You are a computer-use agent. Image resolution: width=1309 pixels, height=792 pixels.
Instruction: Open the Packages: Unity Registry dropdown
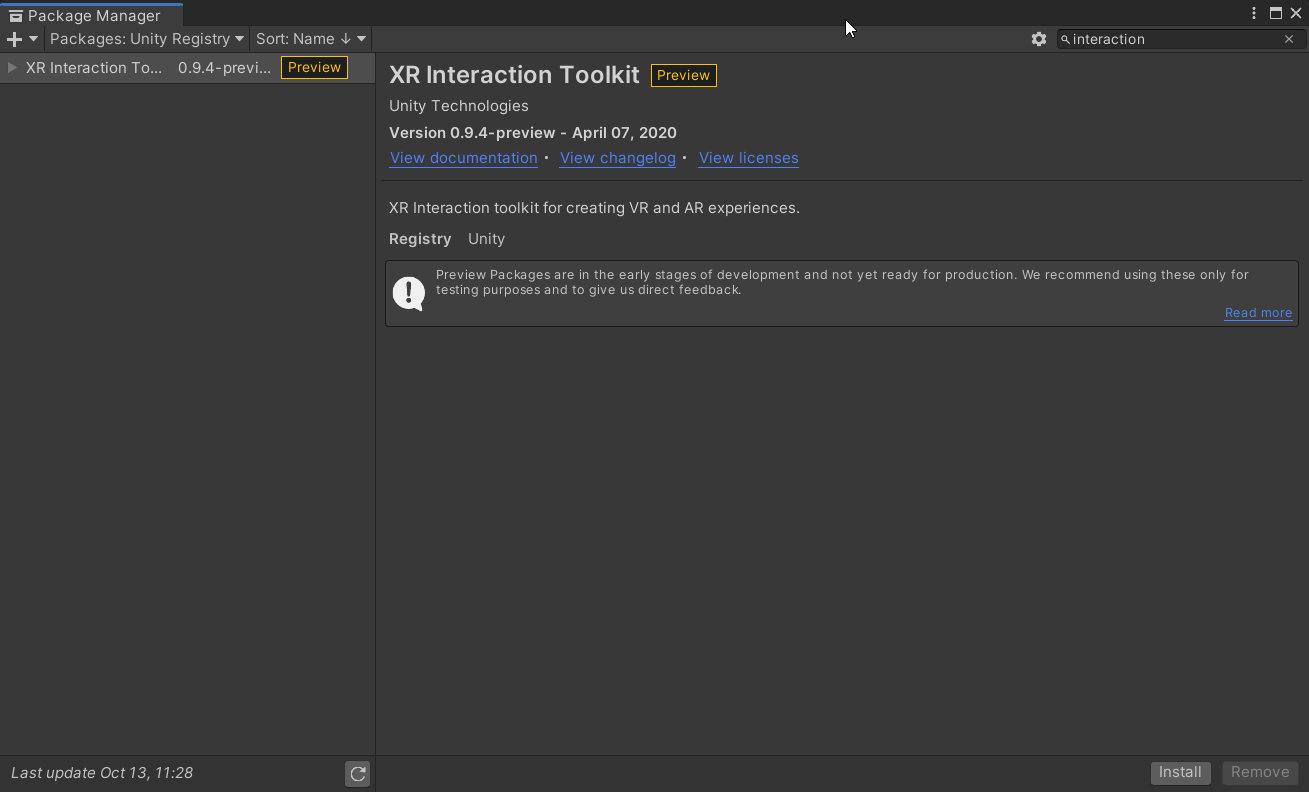point(147,39)
